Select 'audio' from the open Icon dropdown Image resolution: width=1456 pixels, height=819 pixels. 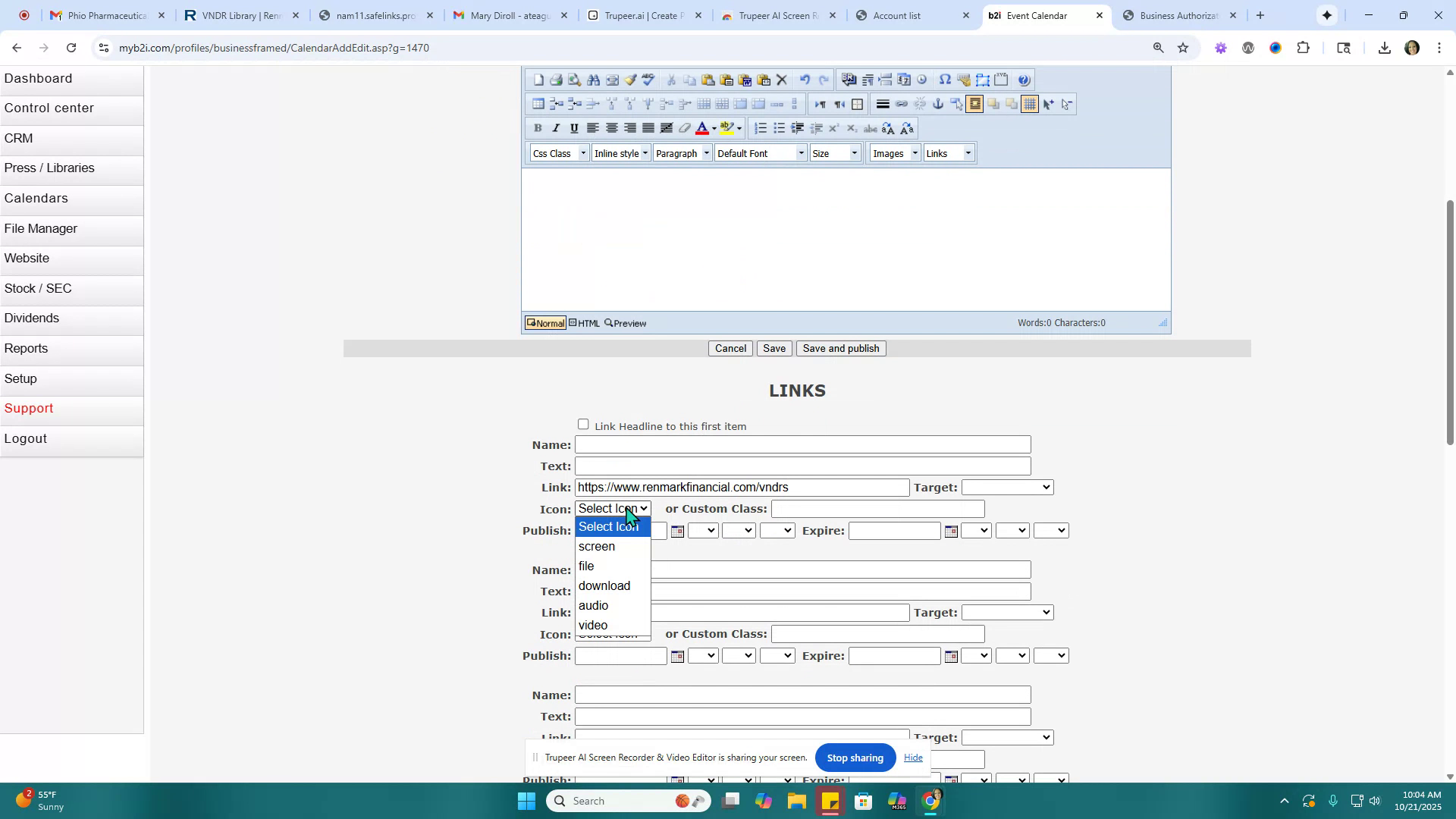595,605
